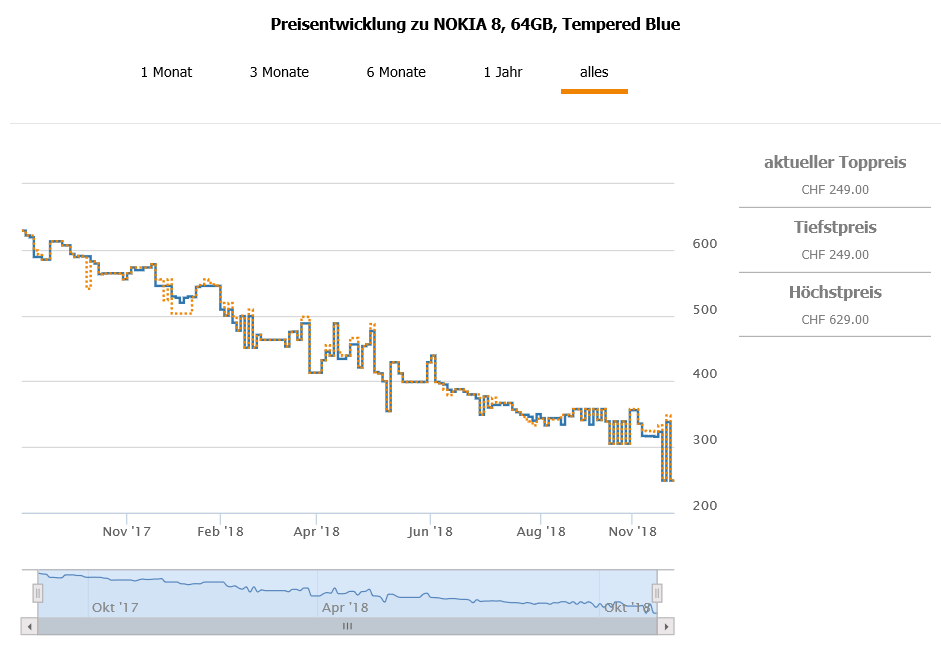Show the 6 Monate price history
The image size is (941, 652).
coord(396,72)
